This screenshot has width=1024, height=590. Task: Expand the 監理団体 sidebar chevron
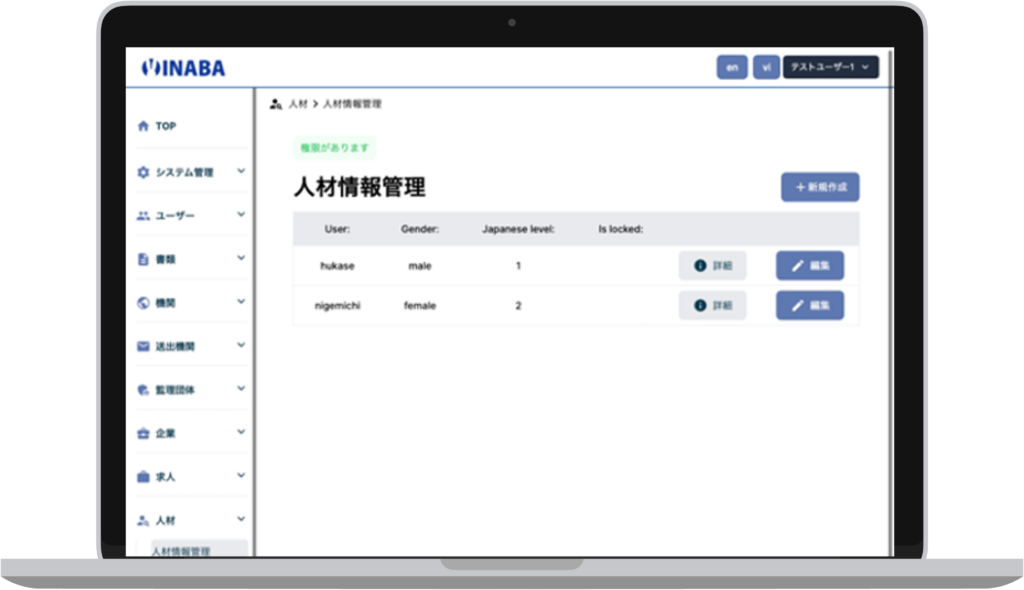click(241, 389)
